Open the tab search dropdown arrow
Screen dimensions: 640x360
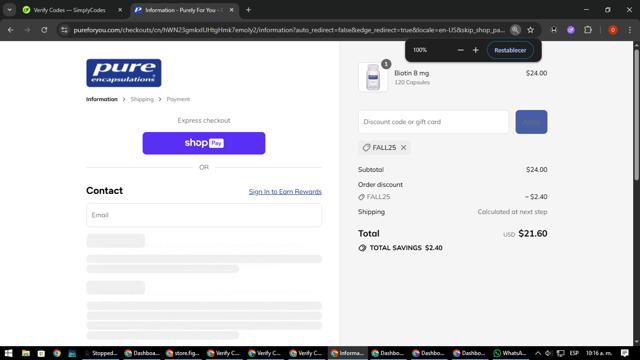(x=9, y=10)
